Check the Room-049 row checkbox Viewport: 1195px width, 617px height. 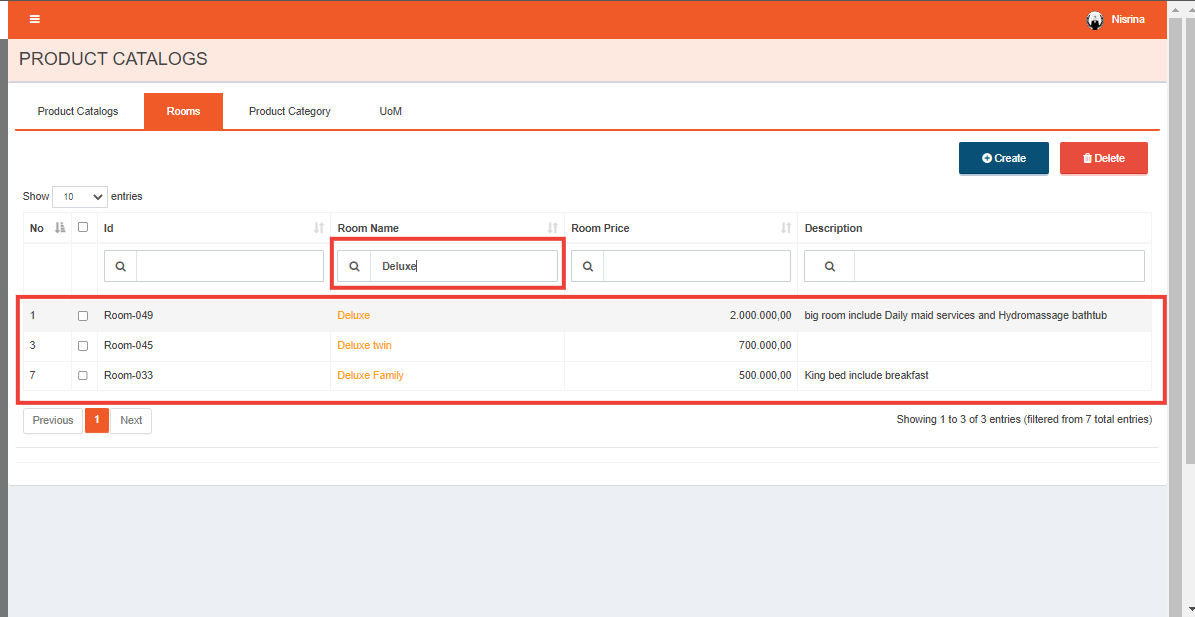point(83,316)
